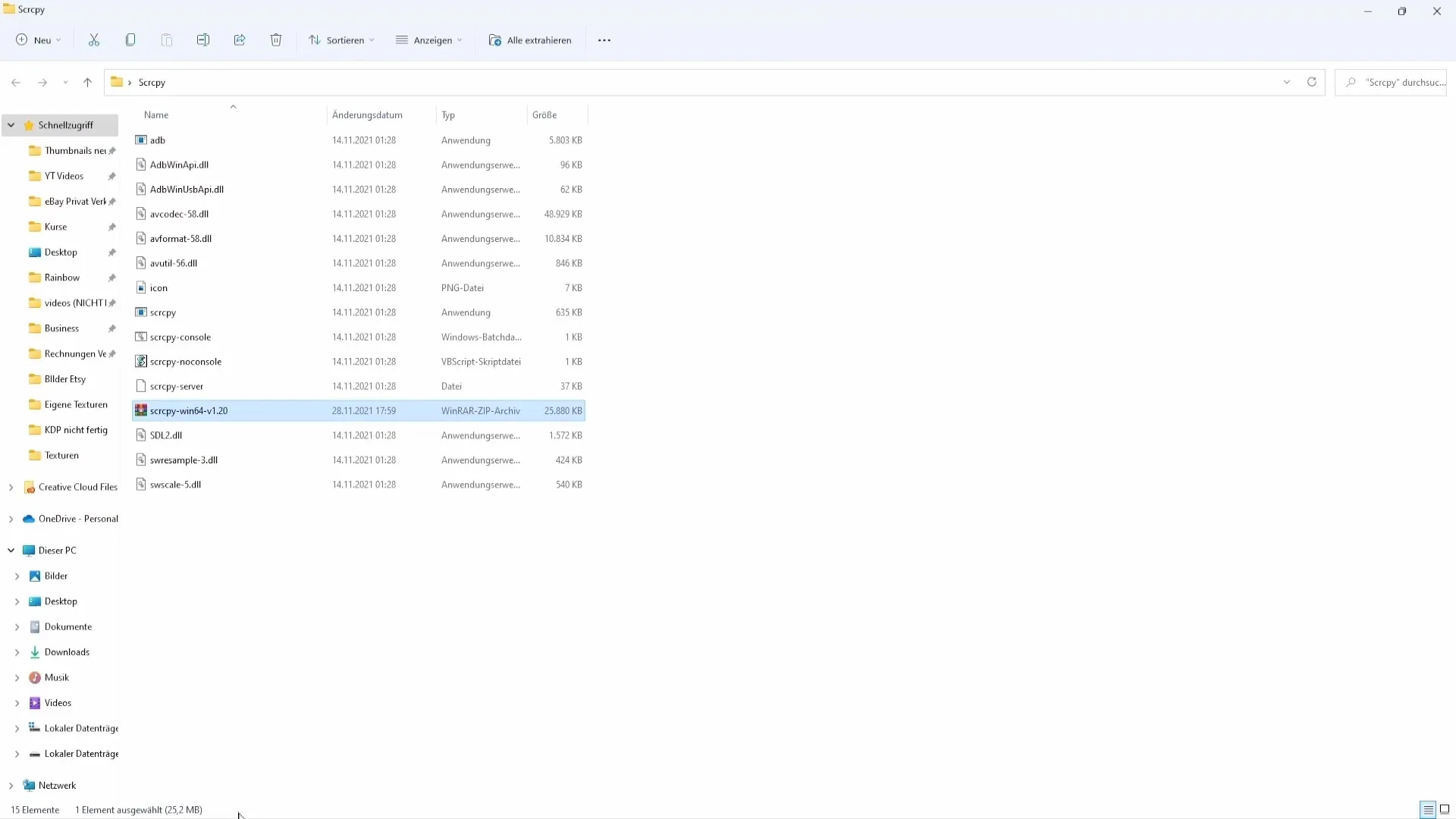Open the Neu dropdown menu
Image resolution: width=1456 pixels, height=819 pixels.
click(39, 40)
